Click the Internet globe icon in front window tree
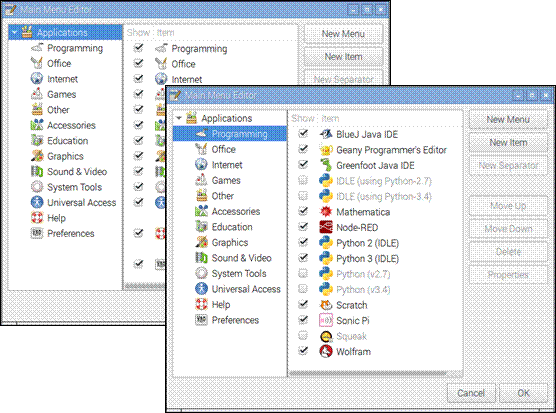This screenshot has height=413, width=556. [x=201, y=164]
